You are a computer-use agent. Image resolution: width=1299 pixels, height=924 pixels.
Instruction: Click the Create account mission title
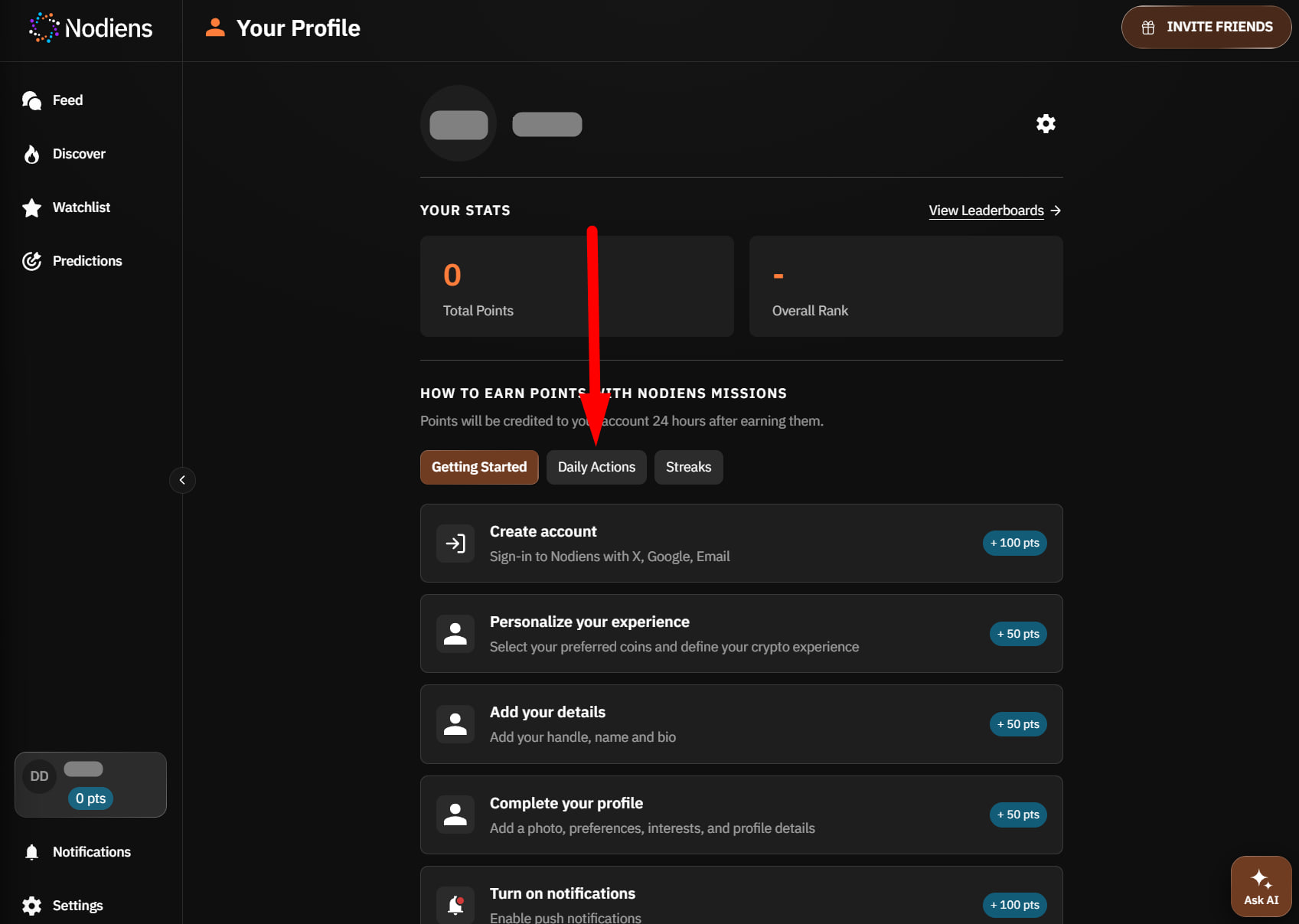pos(543,531)
